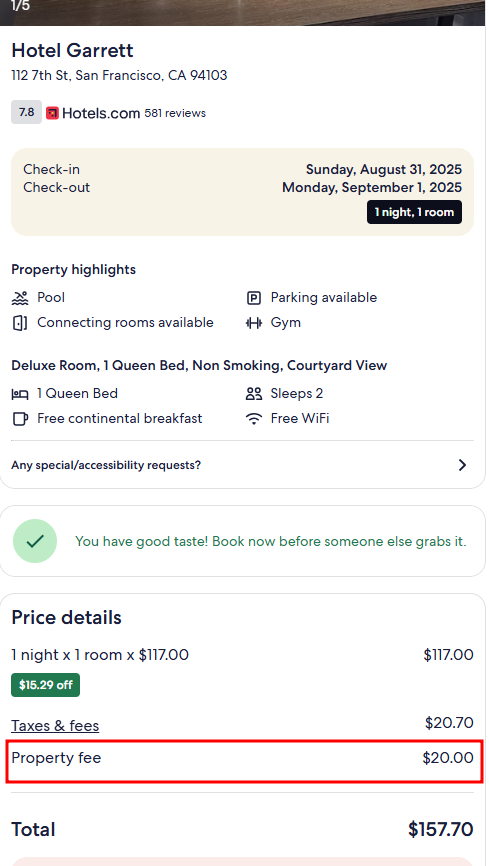Click the Queen Bed icon

(20, 394)
